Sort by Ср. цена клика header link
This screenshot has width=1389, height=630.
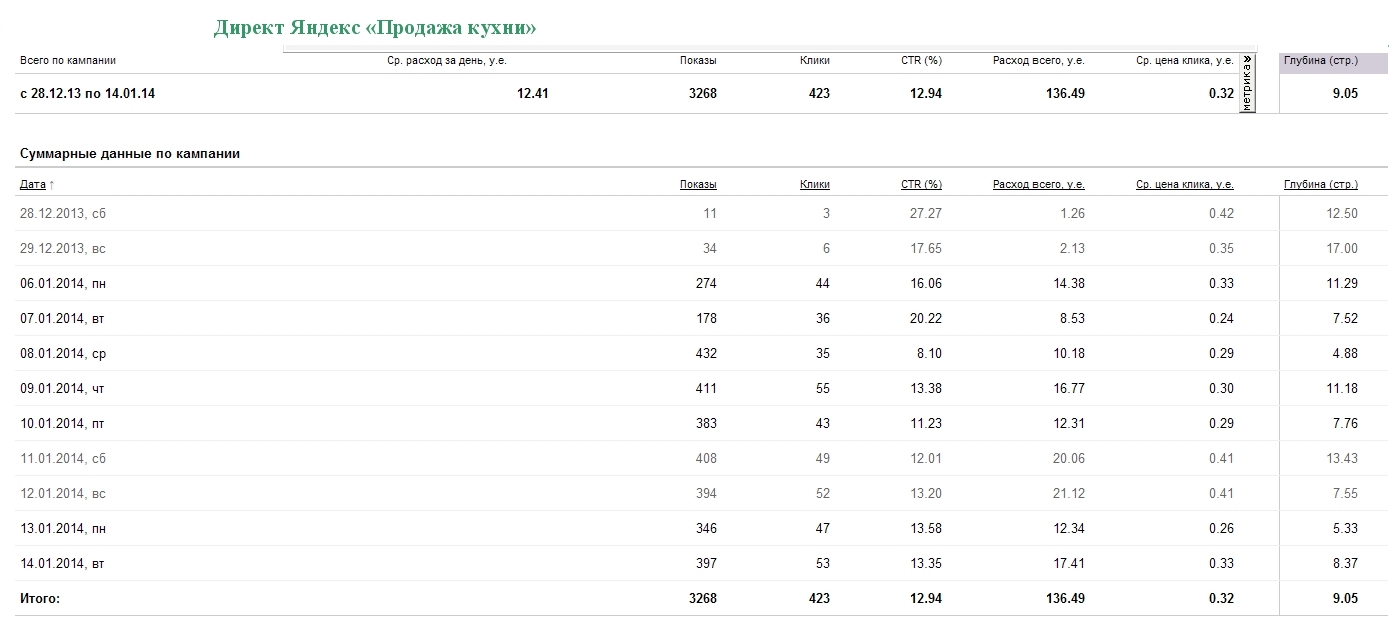1185,184
